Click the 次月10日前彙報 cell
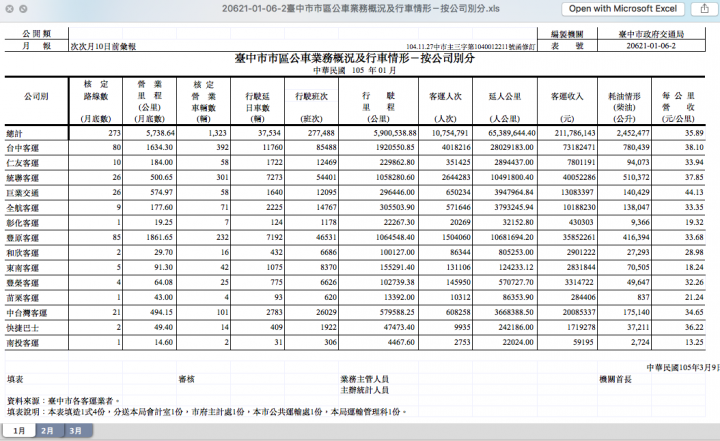The image size is (720, 441). (x=103, y=46)
